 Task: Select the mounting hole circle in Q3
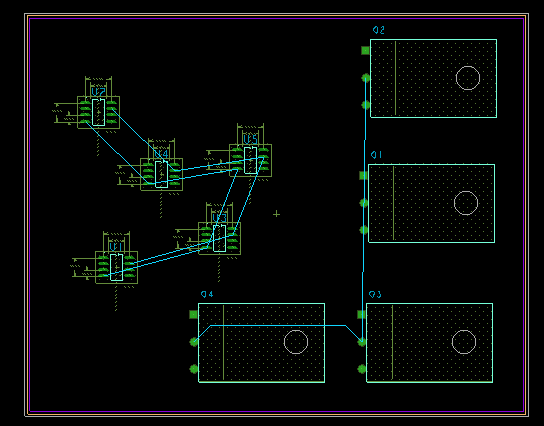(x=464, y=342)
